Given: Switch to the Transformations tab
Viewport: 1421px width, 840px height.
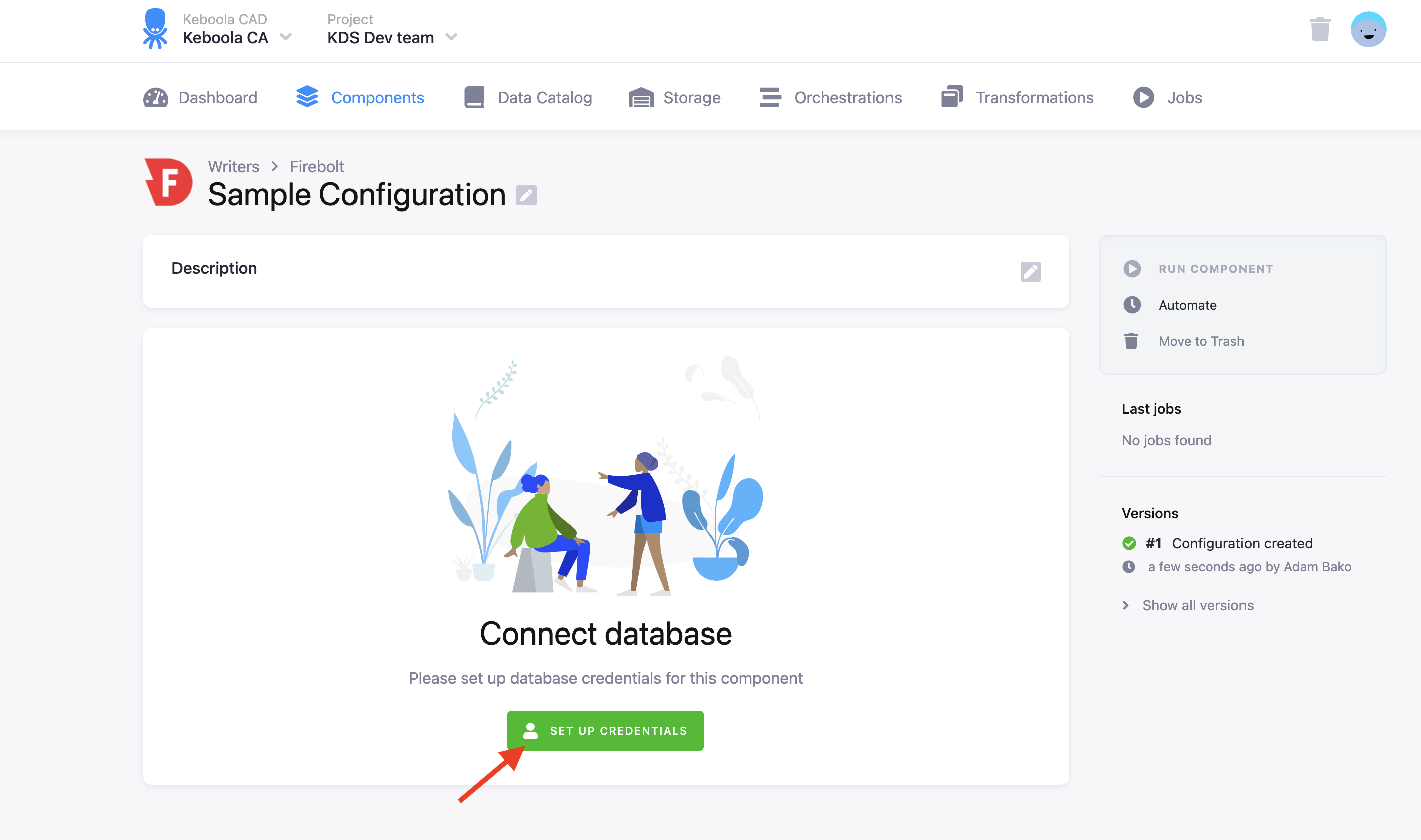Looking at the screenshot, I should click(x=1034, y=97).
